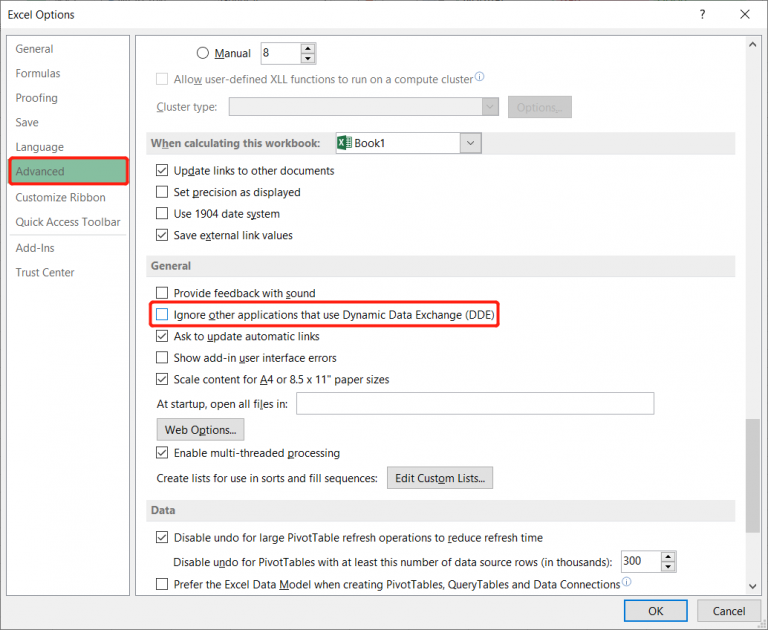Click the startup files folder input field
768x630 pixels.
pos(475,404)
